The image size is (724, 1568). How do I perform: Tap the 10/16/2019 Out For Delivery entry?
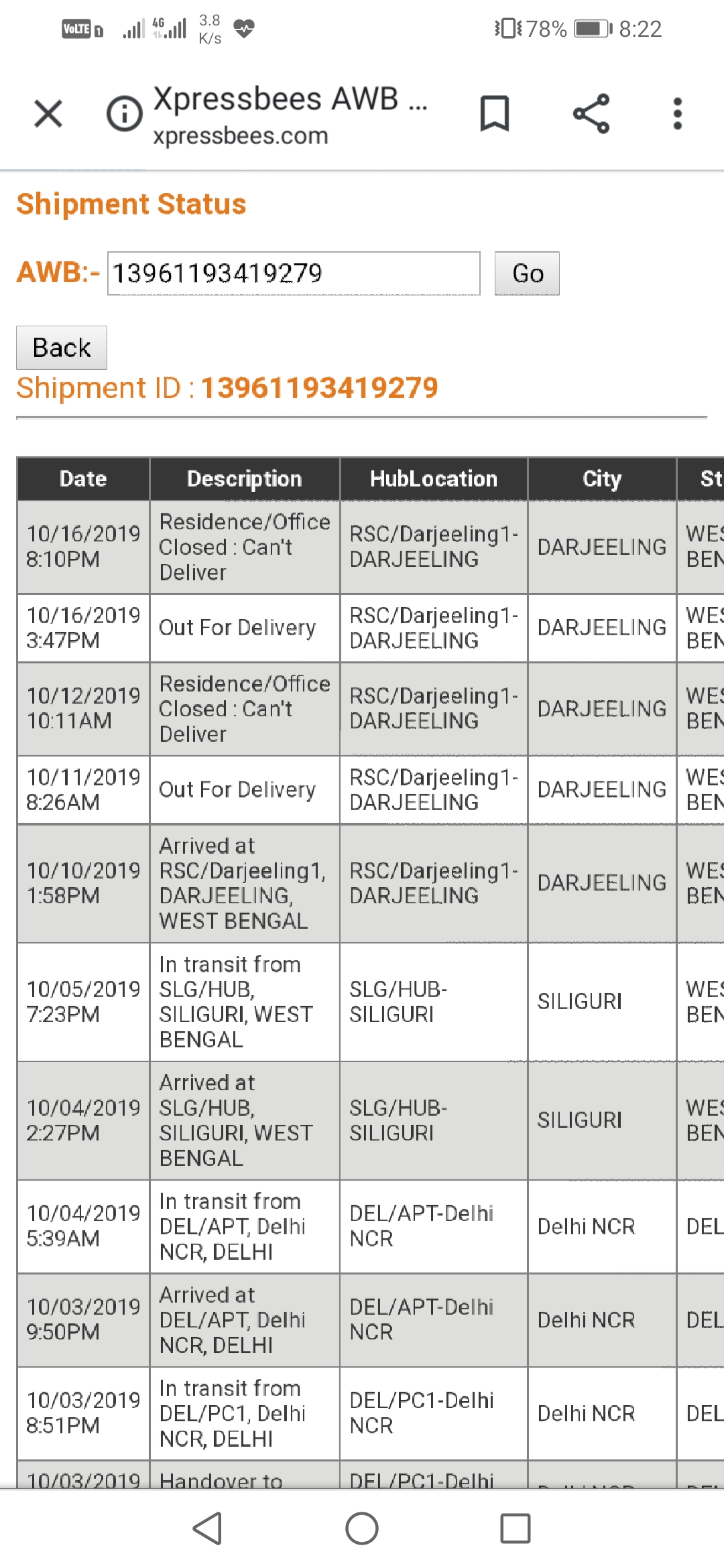(237, 628)
